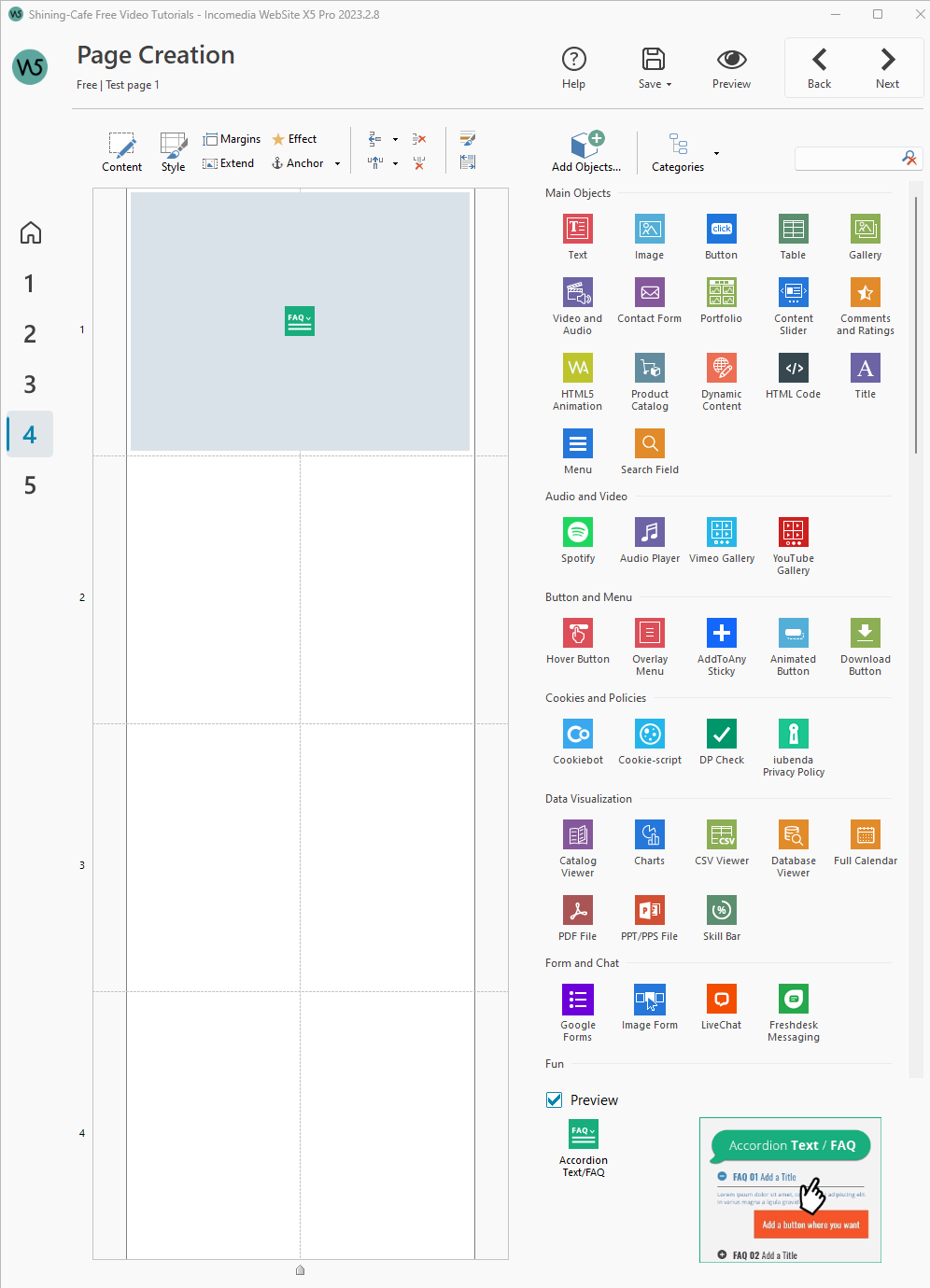Screen dimensions: 930x1288
Task: Choose Comments and Ratings object
Action: point(865,292)
